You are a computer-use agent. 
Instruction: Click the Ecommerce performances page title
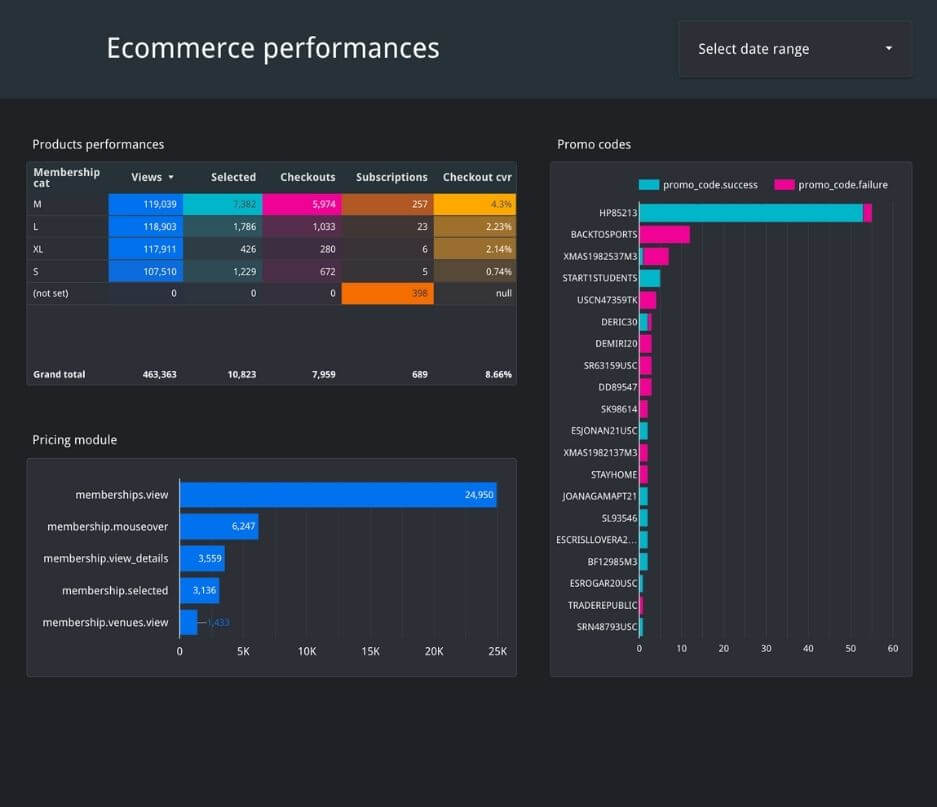273,48
